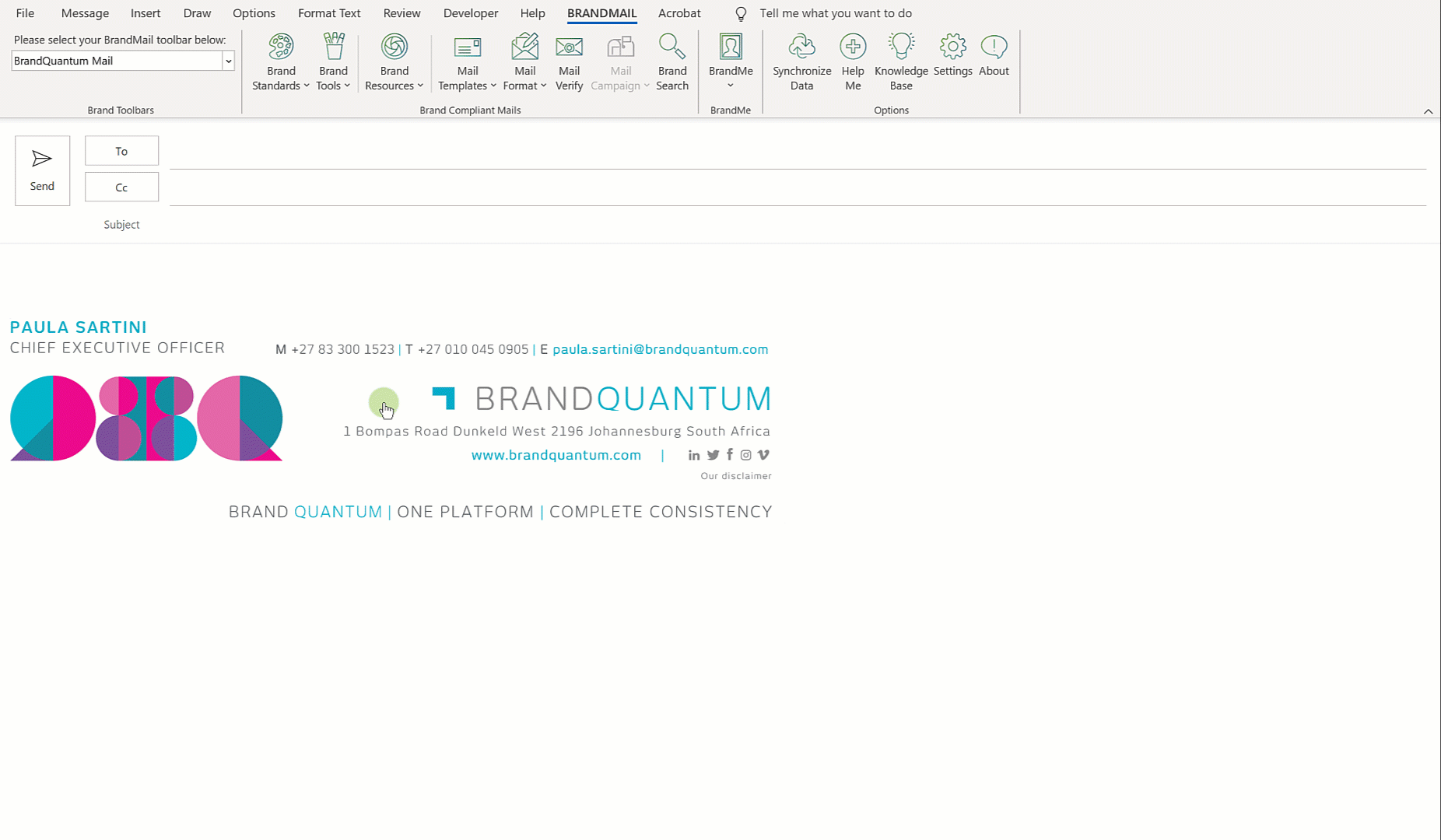The image size is (1441, 840).
Task: Open the Brand Standards menu
Action: point(281,62)
